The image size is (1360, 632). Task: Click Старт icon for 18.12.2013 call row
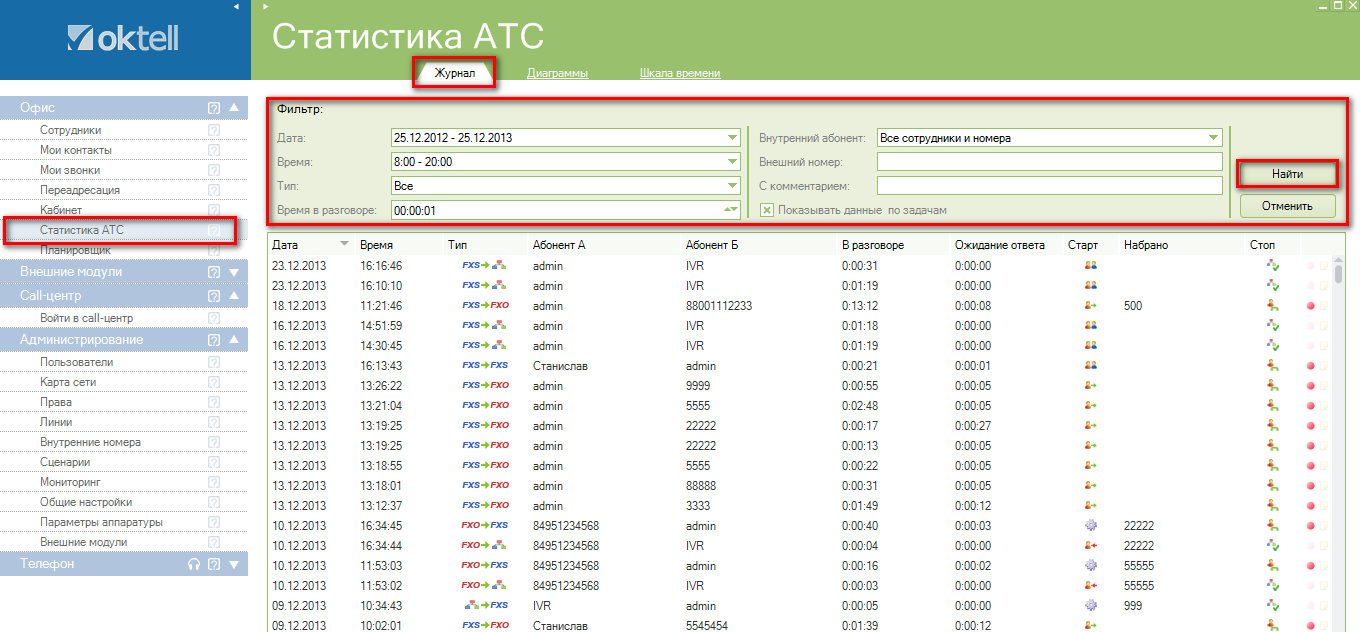tap(1090, 306)
